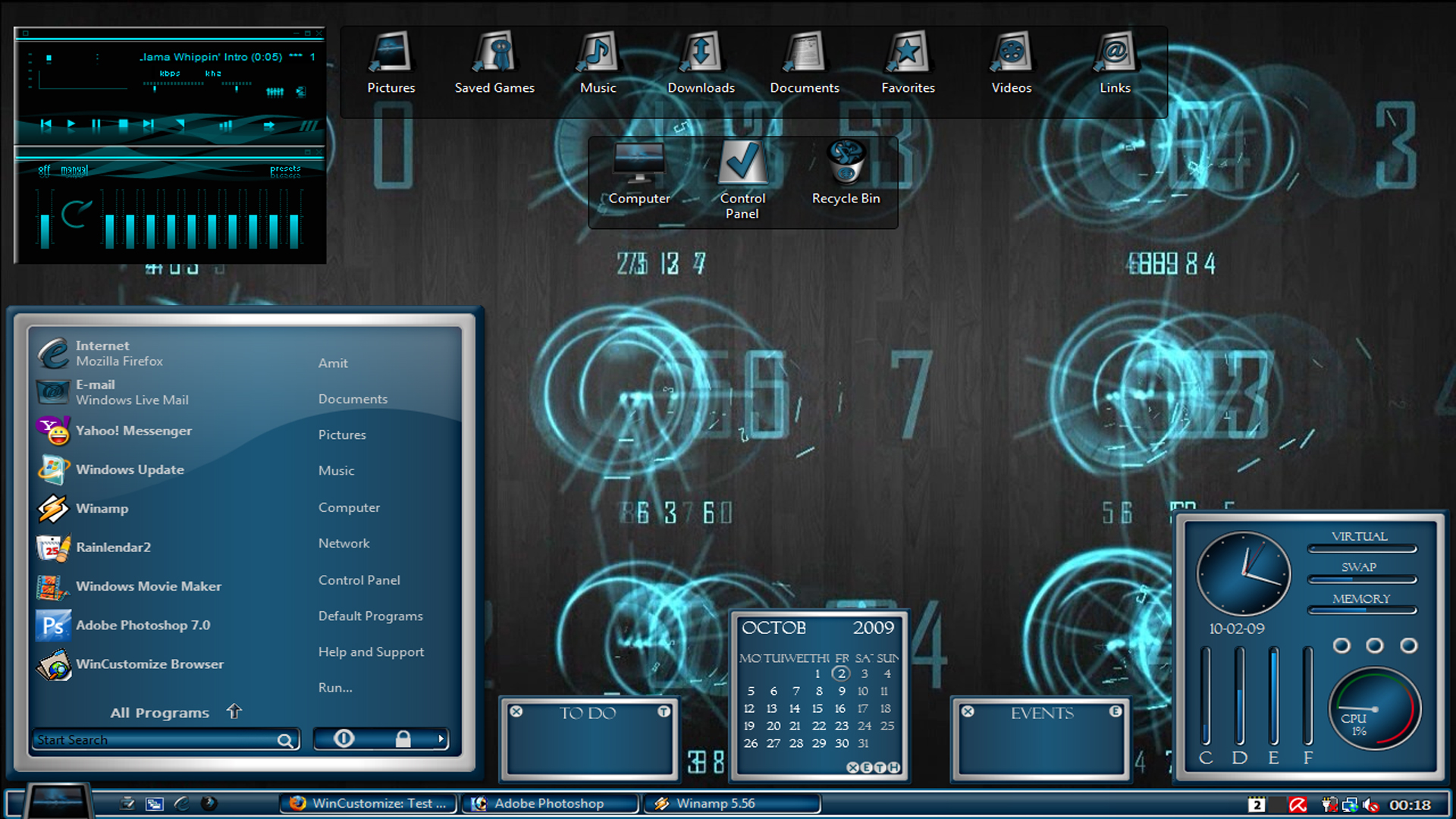Toggle Winamp playlist window icon
1456x819 pixels.
tap(301, 92)
